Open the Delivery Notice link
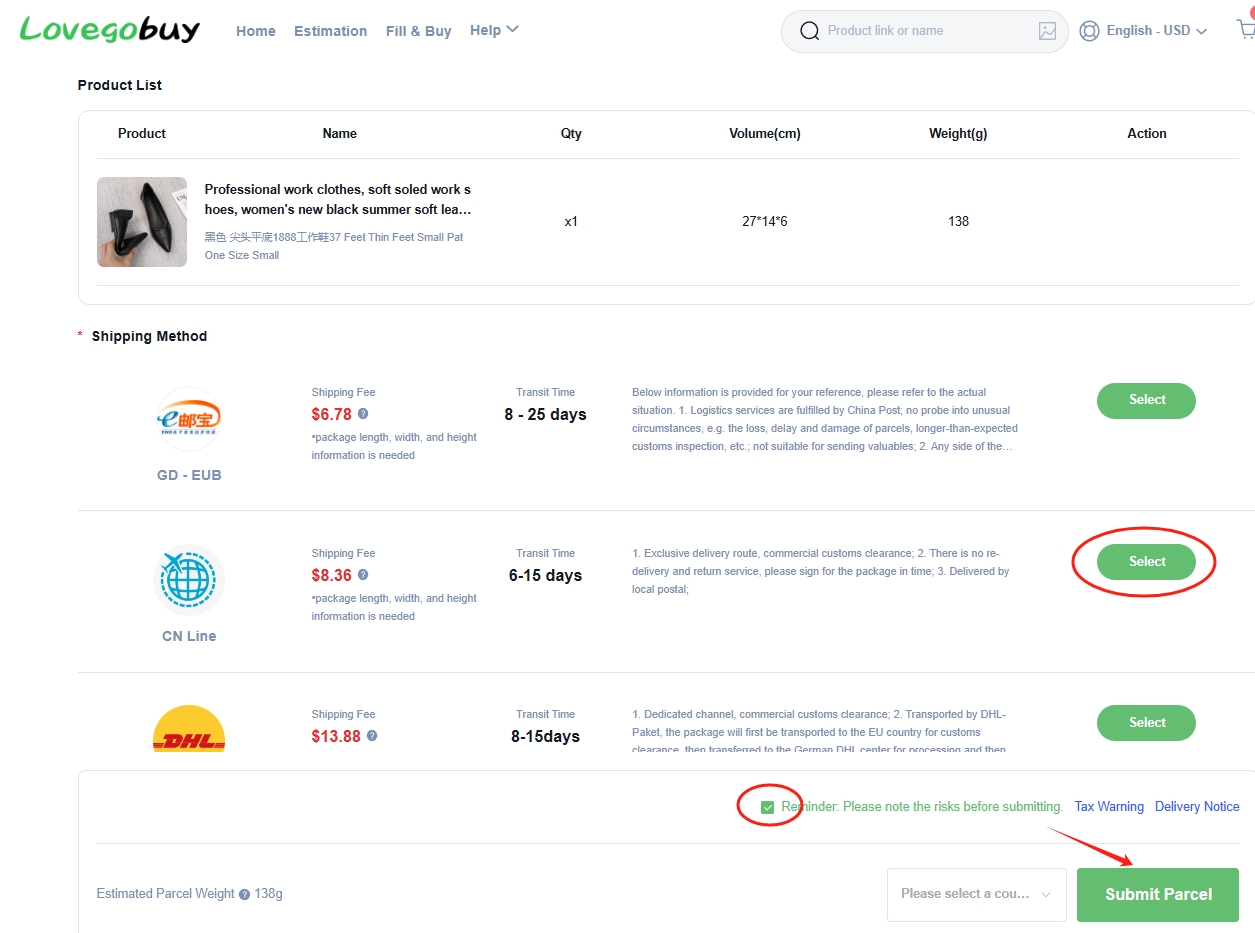 pos(1197,807)
